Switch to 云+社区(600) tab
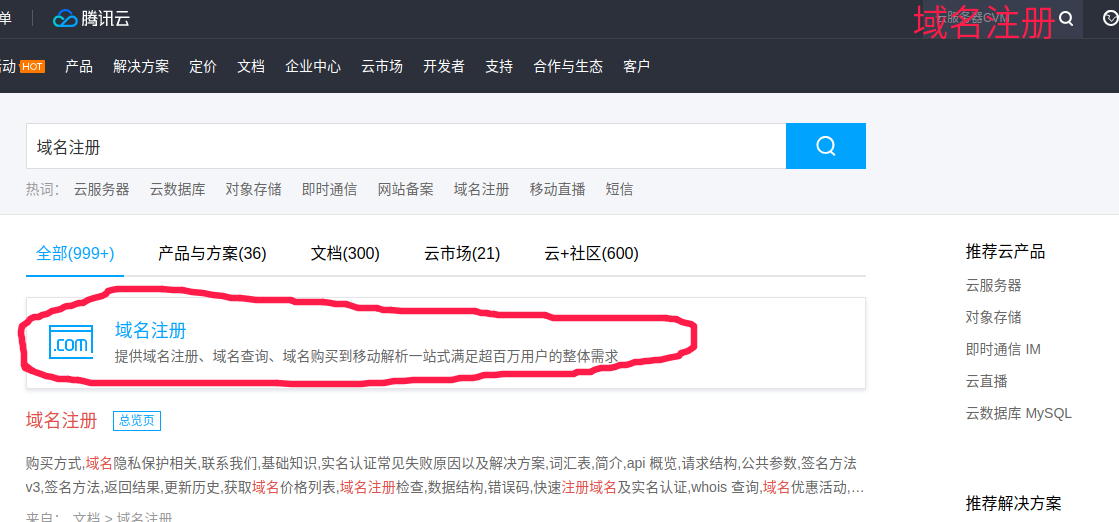The image size is (1119, 522). pyautogui.click(x=591, y=253)
